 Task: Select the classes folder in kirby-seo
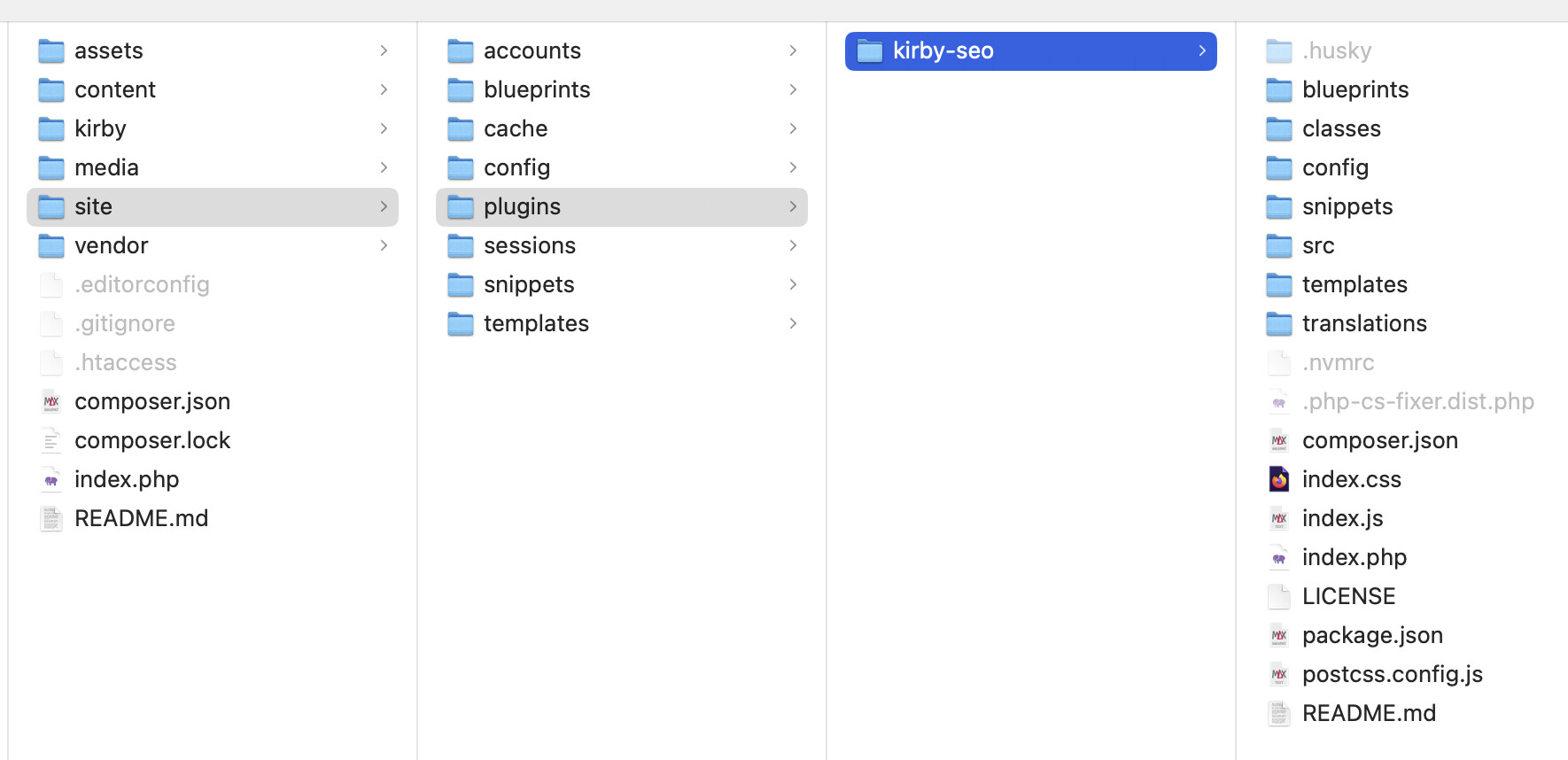pyautogui.click(x=1341, y=128)
